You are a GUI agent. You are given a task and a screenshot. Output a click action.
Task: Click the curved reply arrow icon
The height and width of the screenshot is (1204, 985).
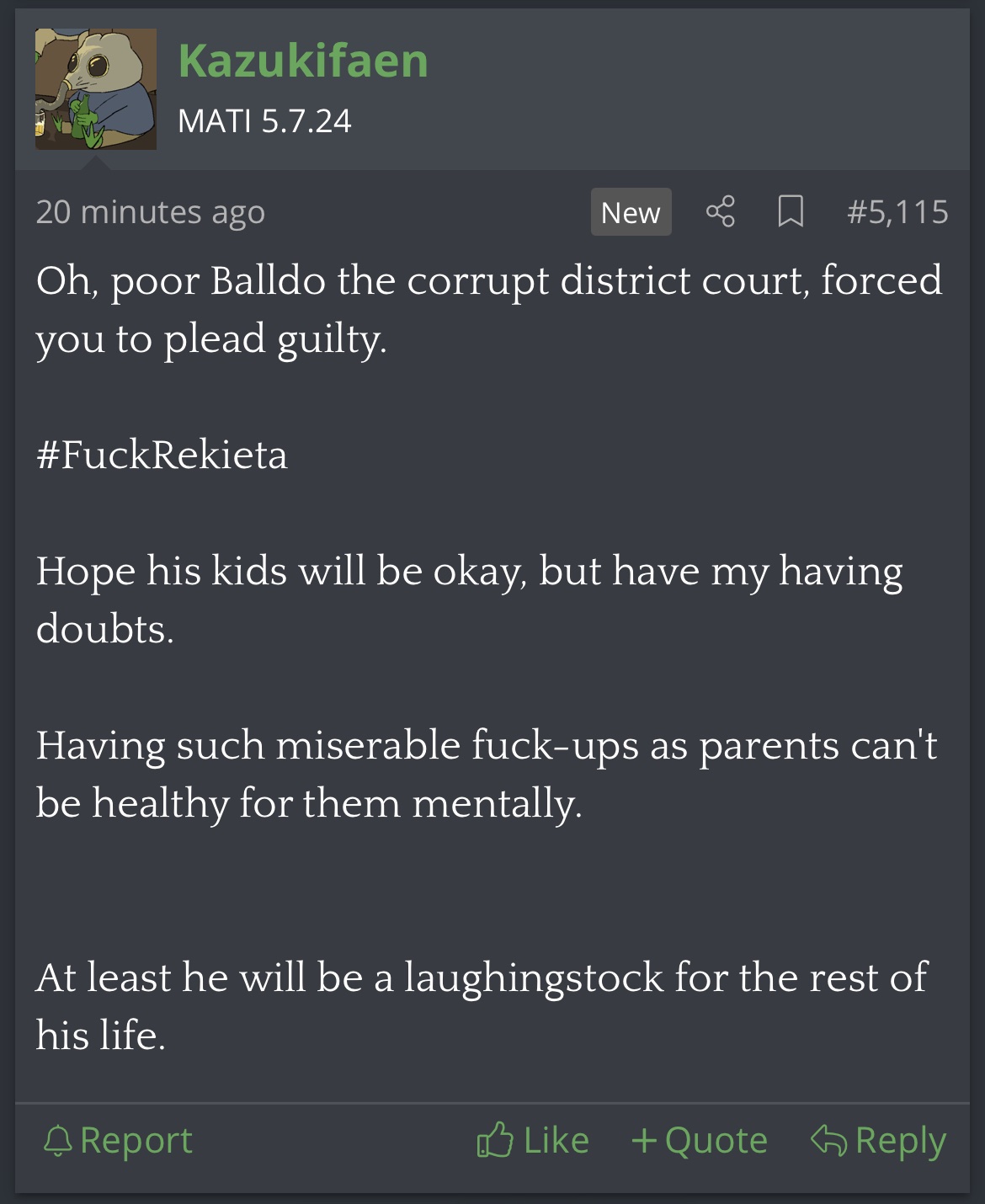tap(828, 1141)
